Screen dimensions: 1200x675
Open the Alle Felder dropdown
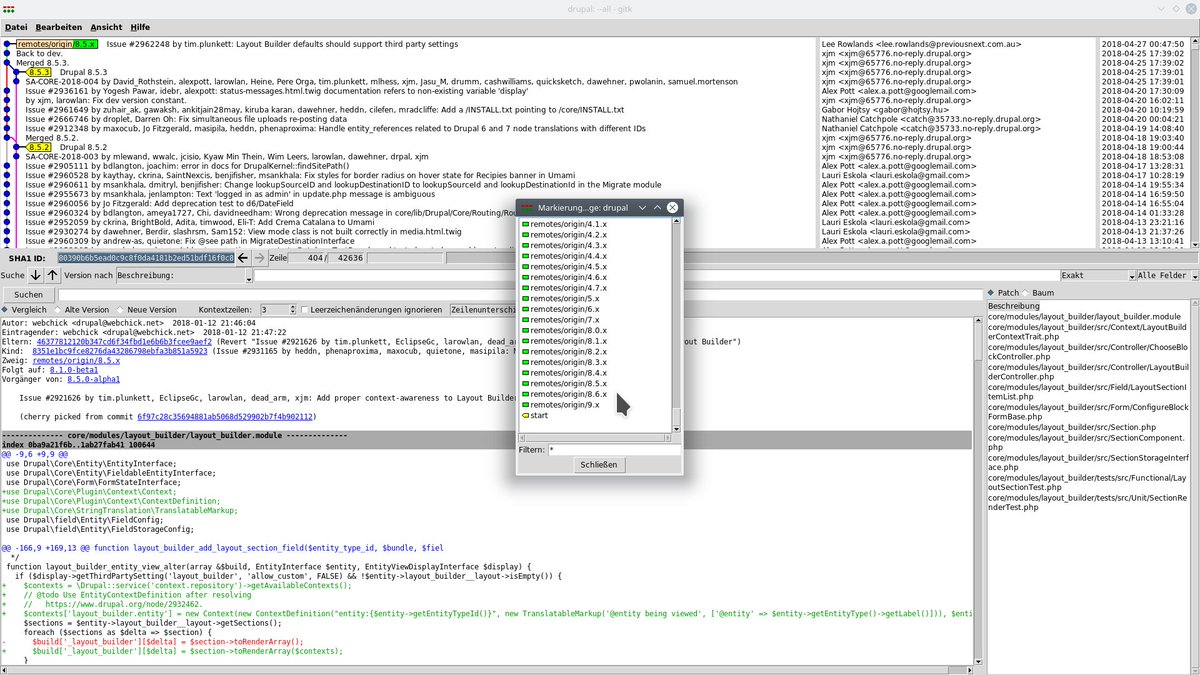tap(1166, 275)
